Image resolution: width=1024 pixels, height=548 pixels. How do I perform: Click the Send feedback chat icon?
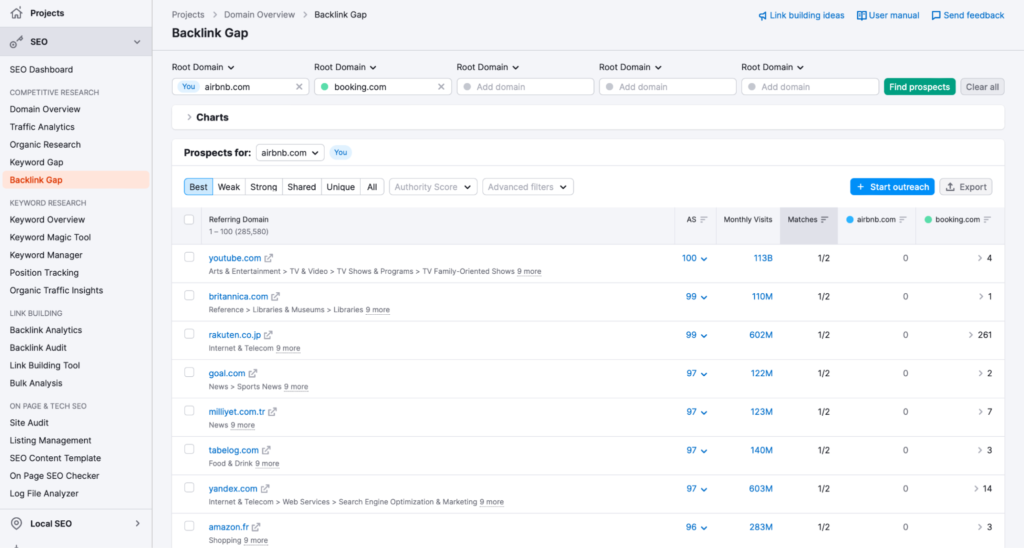click(x=936, y=16)
